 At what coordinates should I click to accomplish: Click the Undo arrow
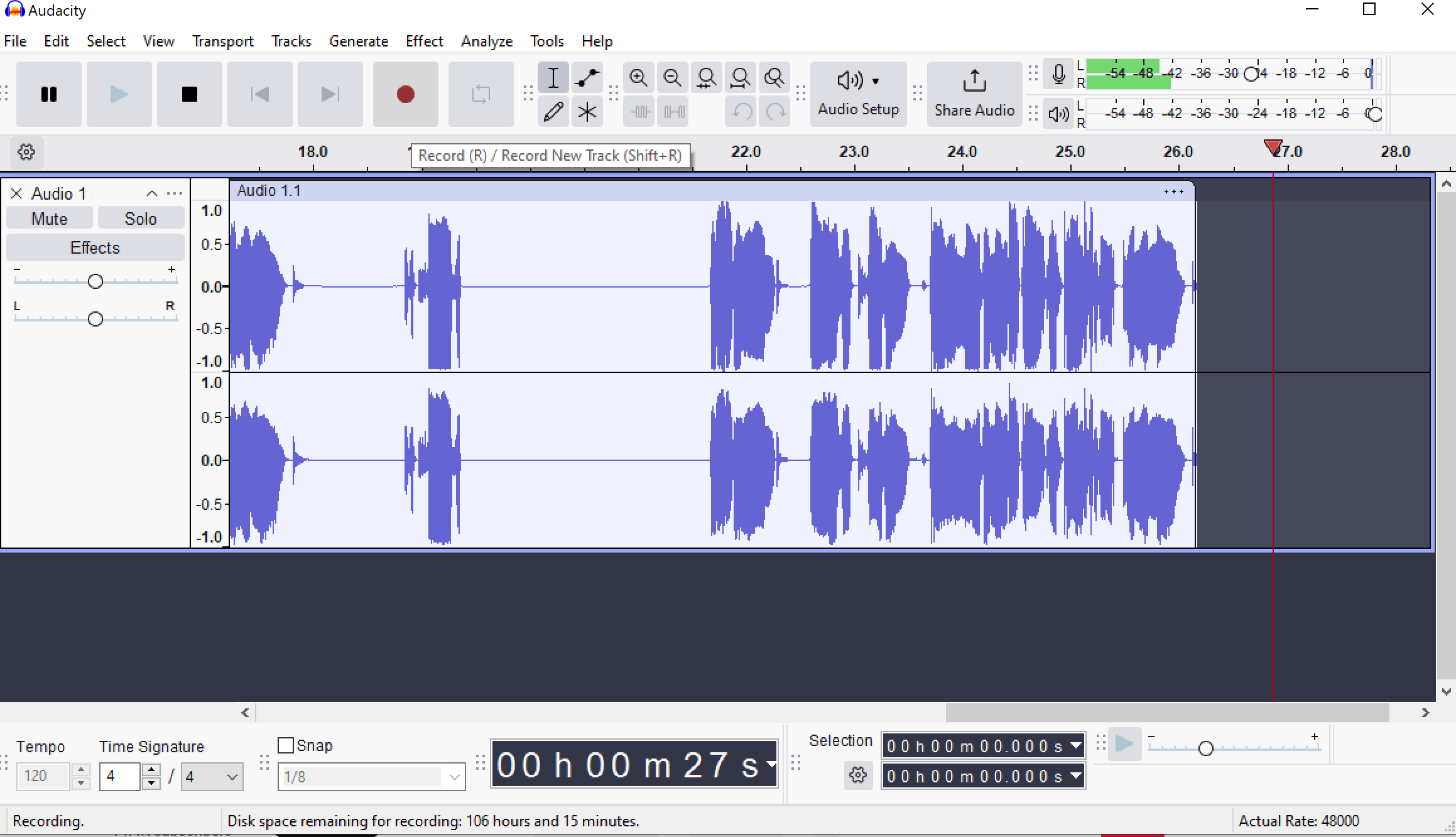(742, 112)
